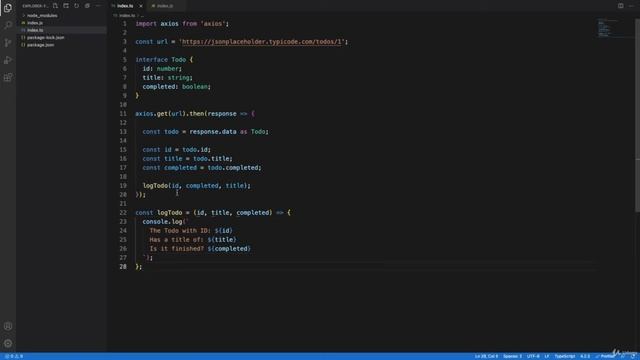Click 'import axios from' on line 1
The height and width of the screenshot is (360, 640).
point(166,24)
